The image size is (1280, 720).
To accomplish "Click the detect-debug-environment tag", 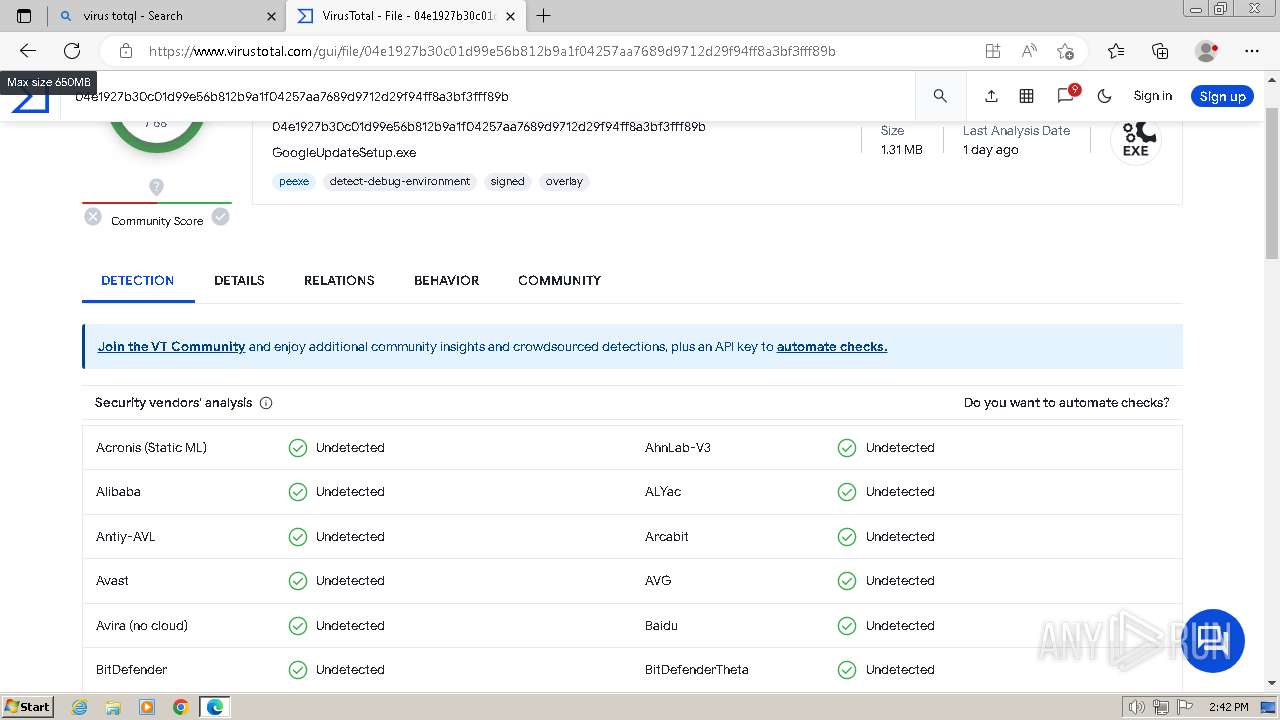I will (400, 182).
